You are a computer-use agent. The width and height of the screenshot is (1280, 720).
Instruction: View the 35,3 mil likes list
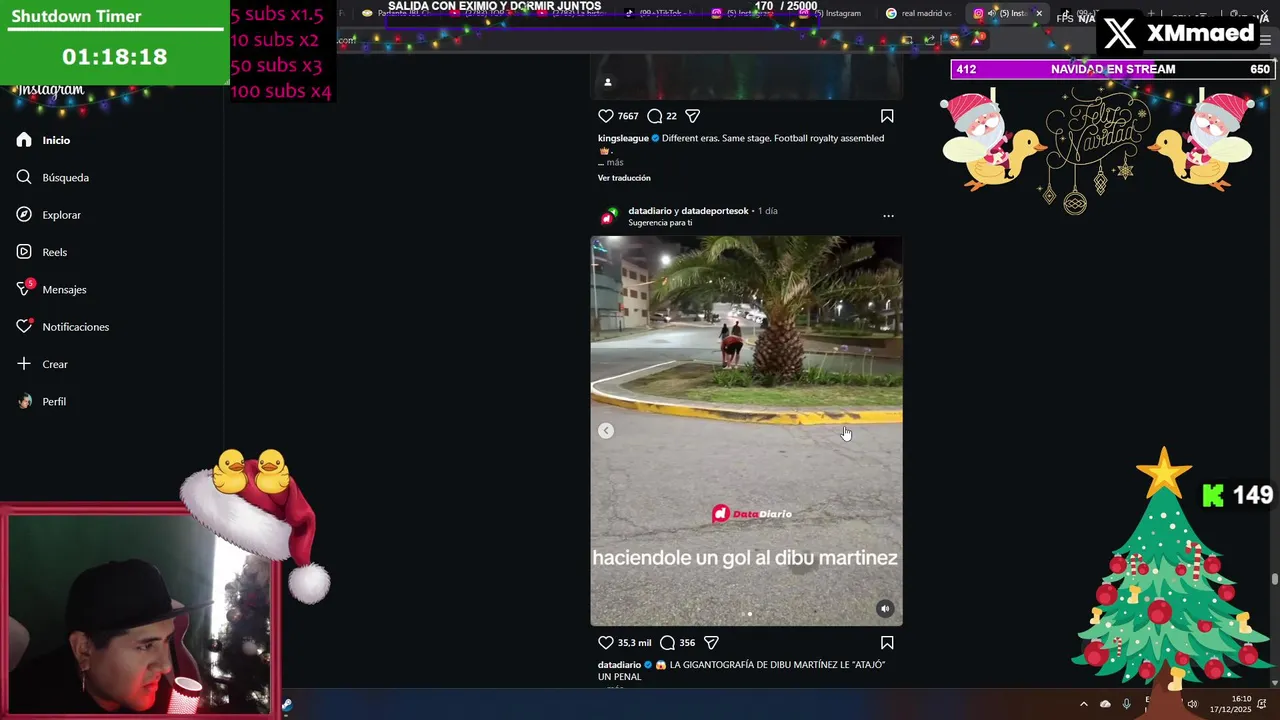pyautogui.click(x=634, y=643)
